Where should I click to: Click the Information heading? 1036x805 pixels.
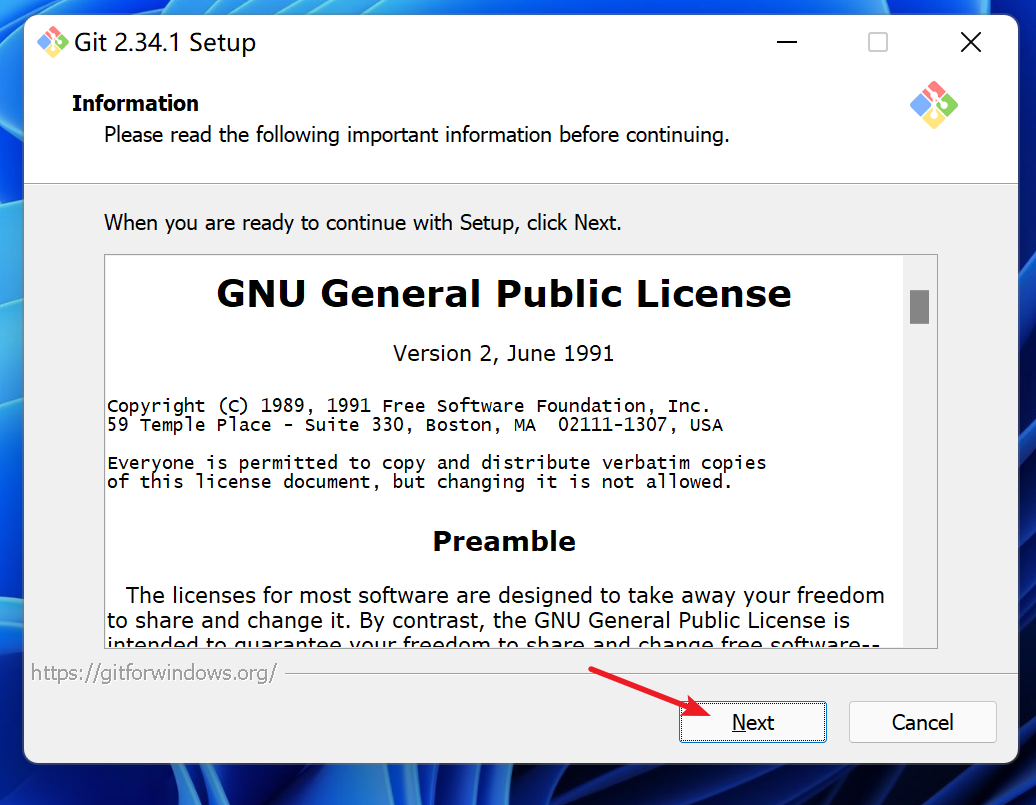(135, 103)
